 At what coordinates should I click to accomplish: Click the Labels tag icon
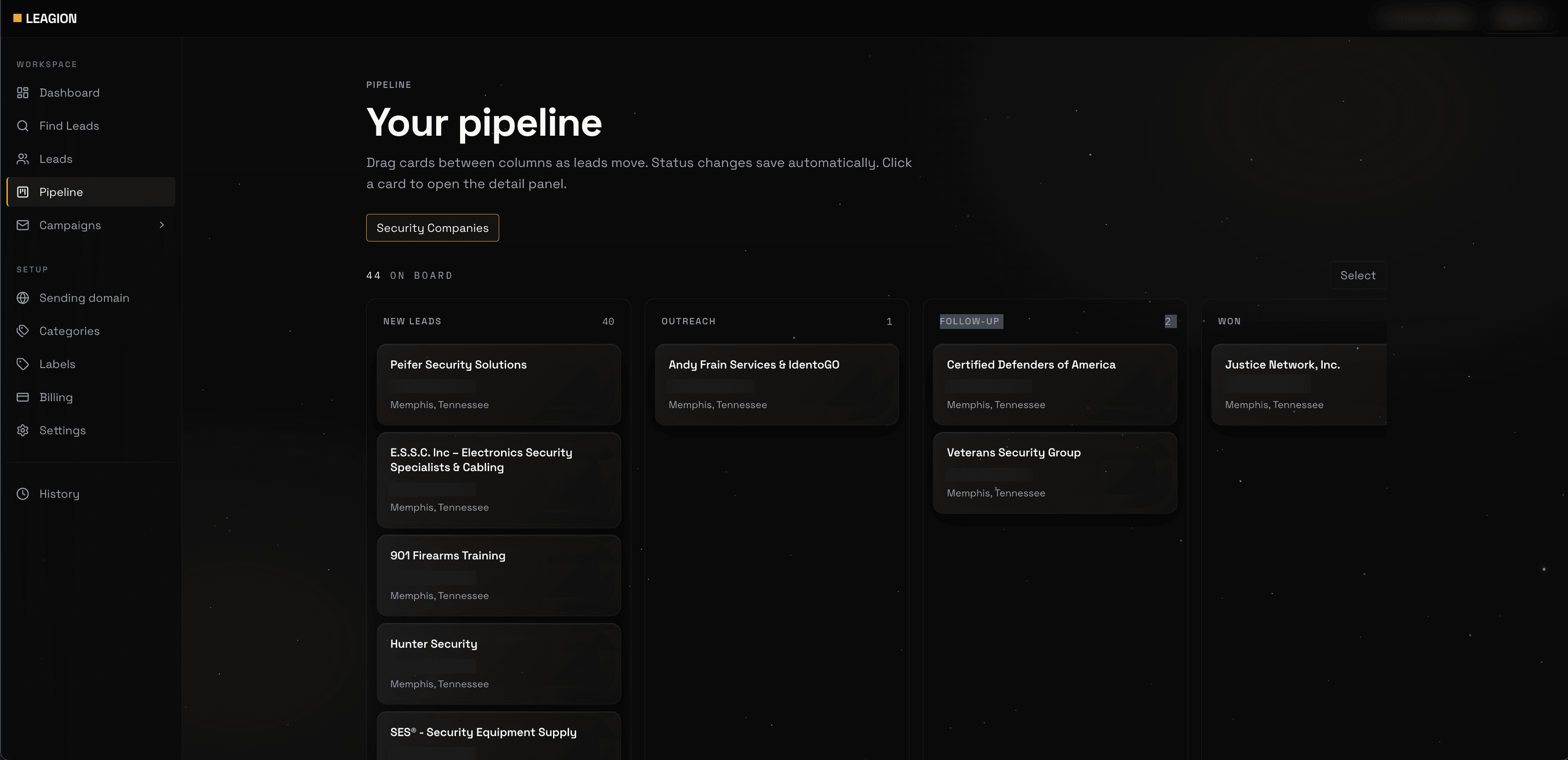tap(23, 364)
